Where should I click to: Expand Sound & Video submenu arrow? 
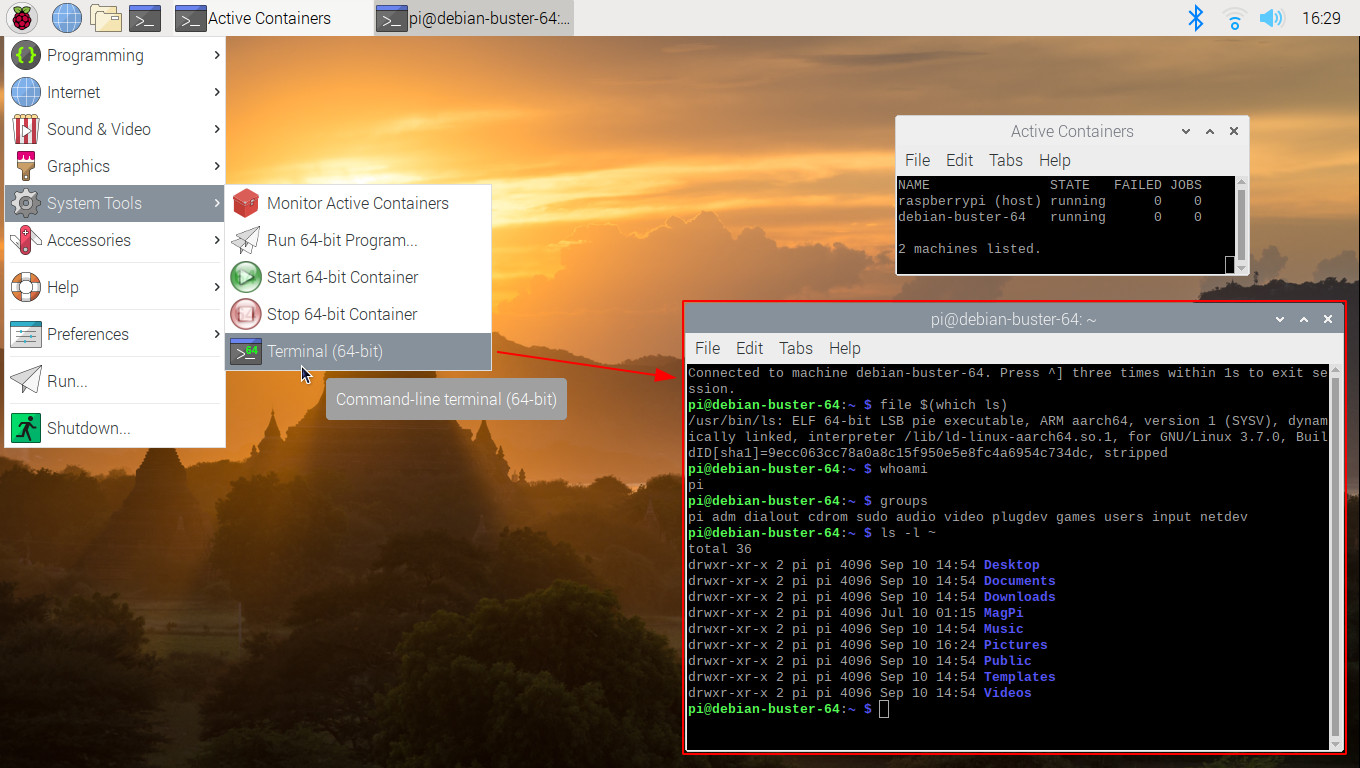pyautogui.click(x=216, y=129)
